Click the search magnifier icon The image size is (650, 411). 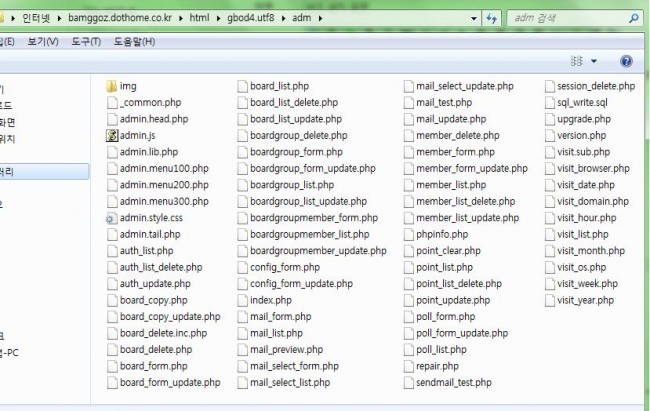coord(633,18)
